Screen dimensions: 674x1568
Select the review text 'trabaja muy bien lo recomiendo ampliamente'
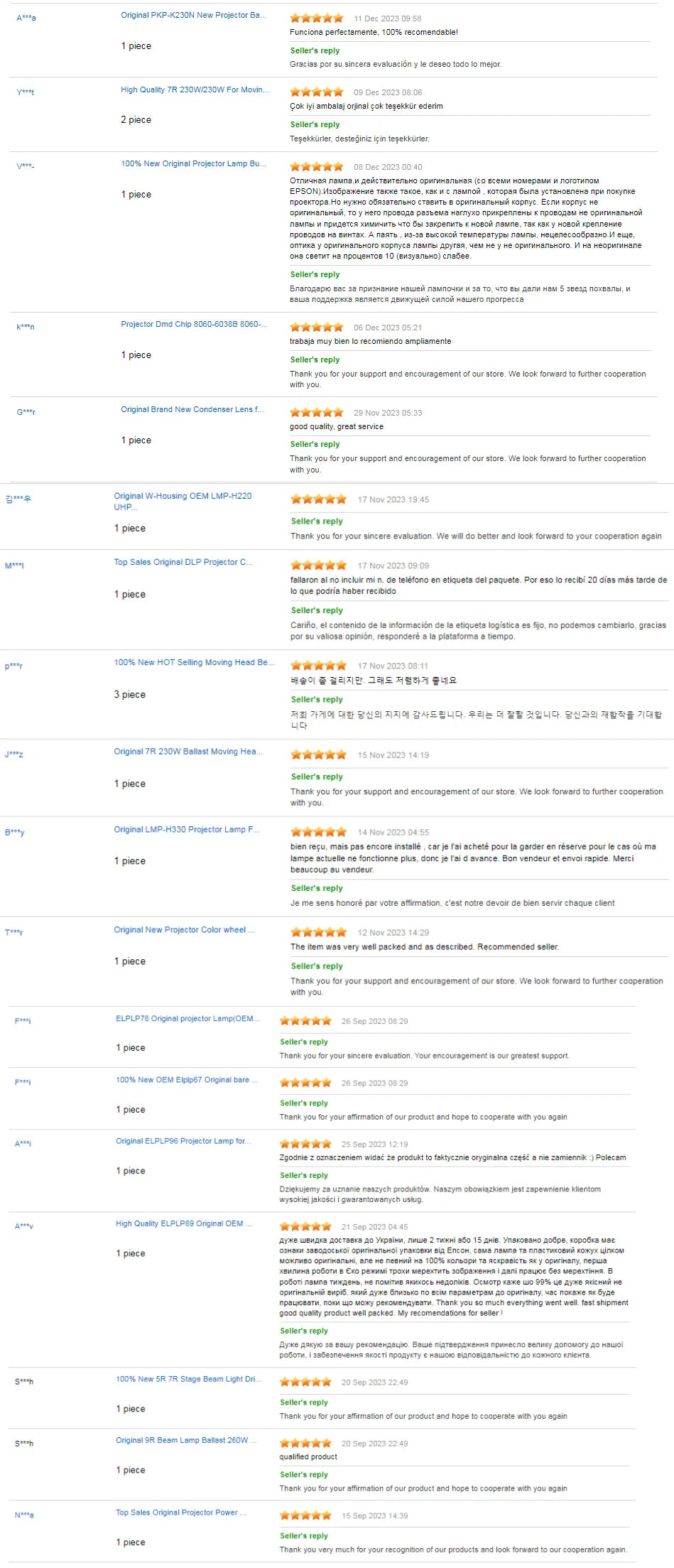pos(370,341)
